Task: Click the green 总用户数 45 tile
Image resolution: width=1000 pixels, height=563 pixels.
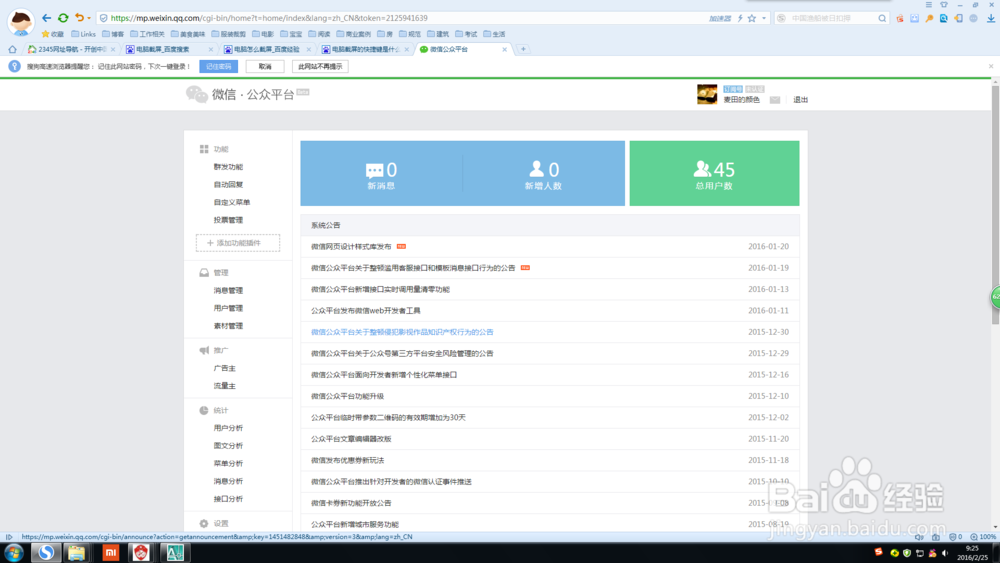Action: [x=714, y=173]
